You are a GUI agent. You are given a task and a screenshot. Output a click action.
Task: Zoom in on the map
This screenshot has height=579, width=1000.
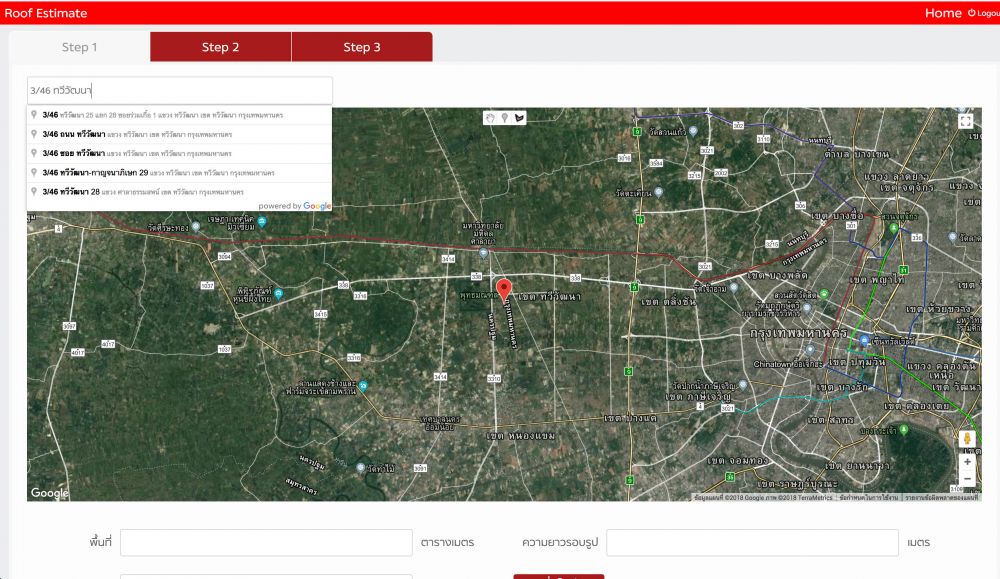[x=967, y=461]
